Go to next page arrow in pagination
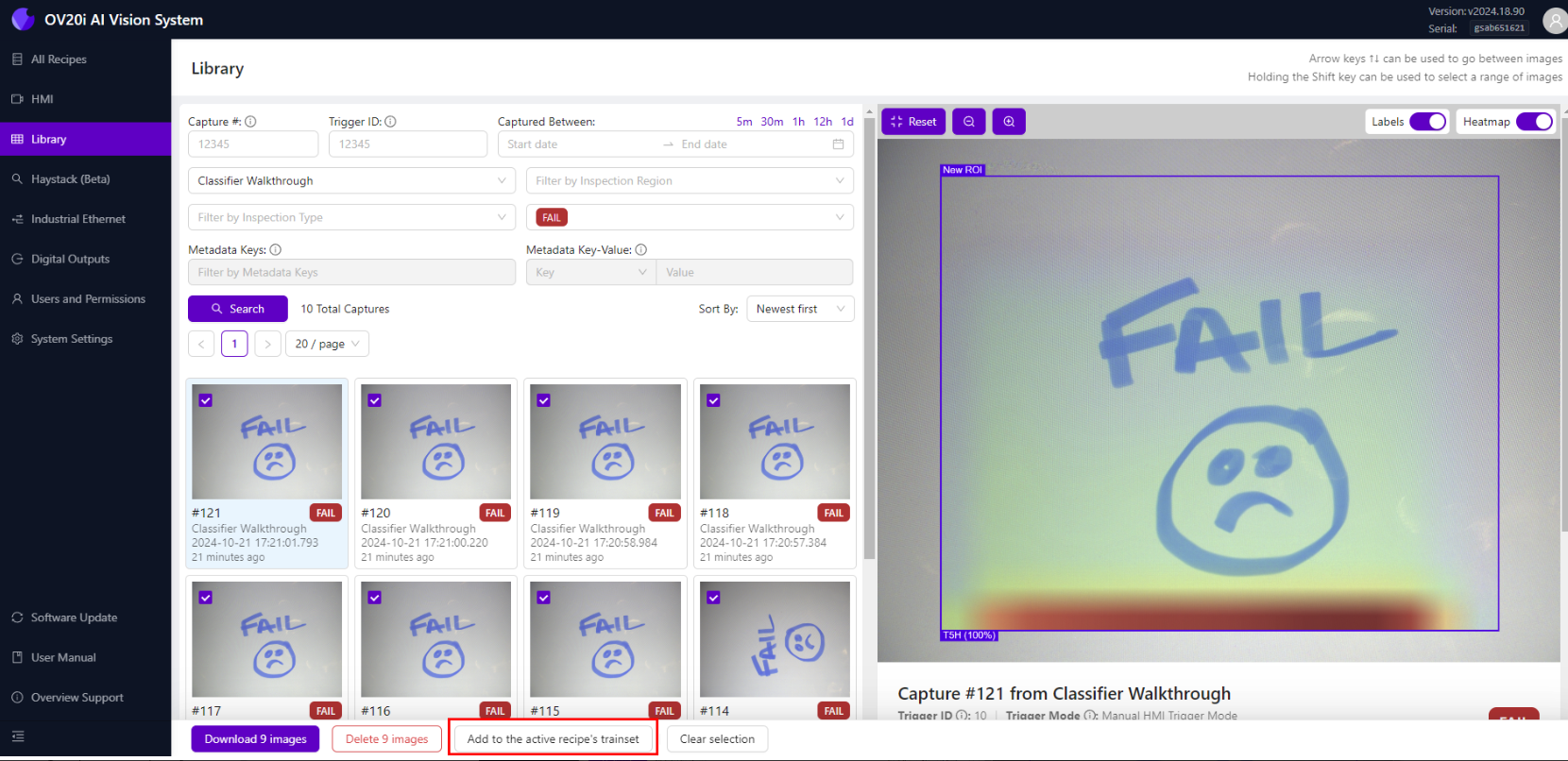Viewport: 1568px width, 761px height. click(268, 344)
